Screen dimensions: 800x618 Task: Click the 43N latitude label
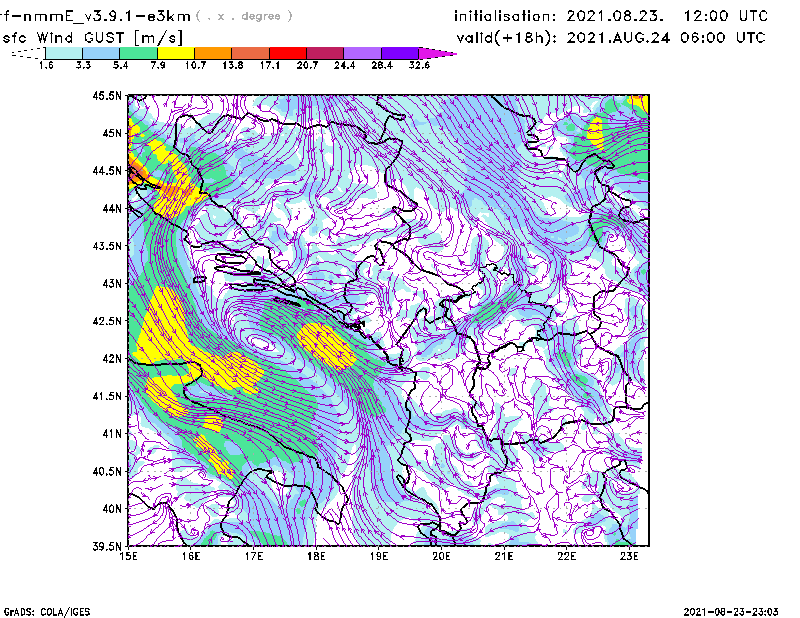pyautogui.click(x=112, y=283)
